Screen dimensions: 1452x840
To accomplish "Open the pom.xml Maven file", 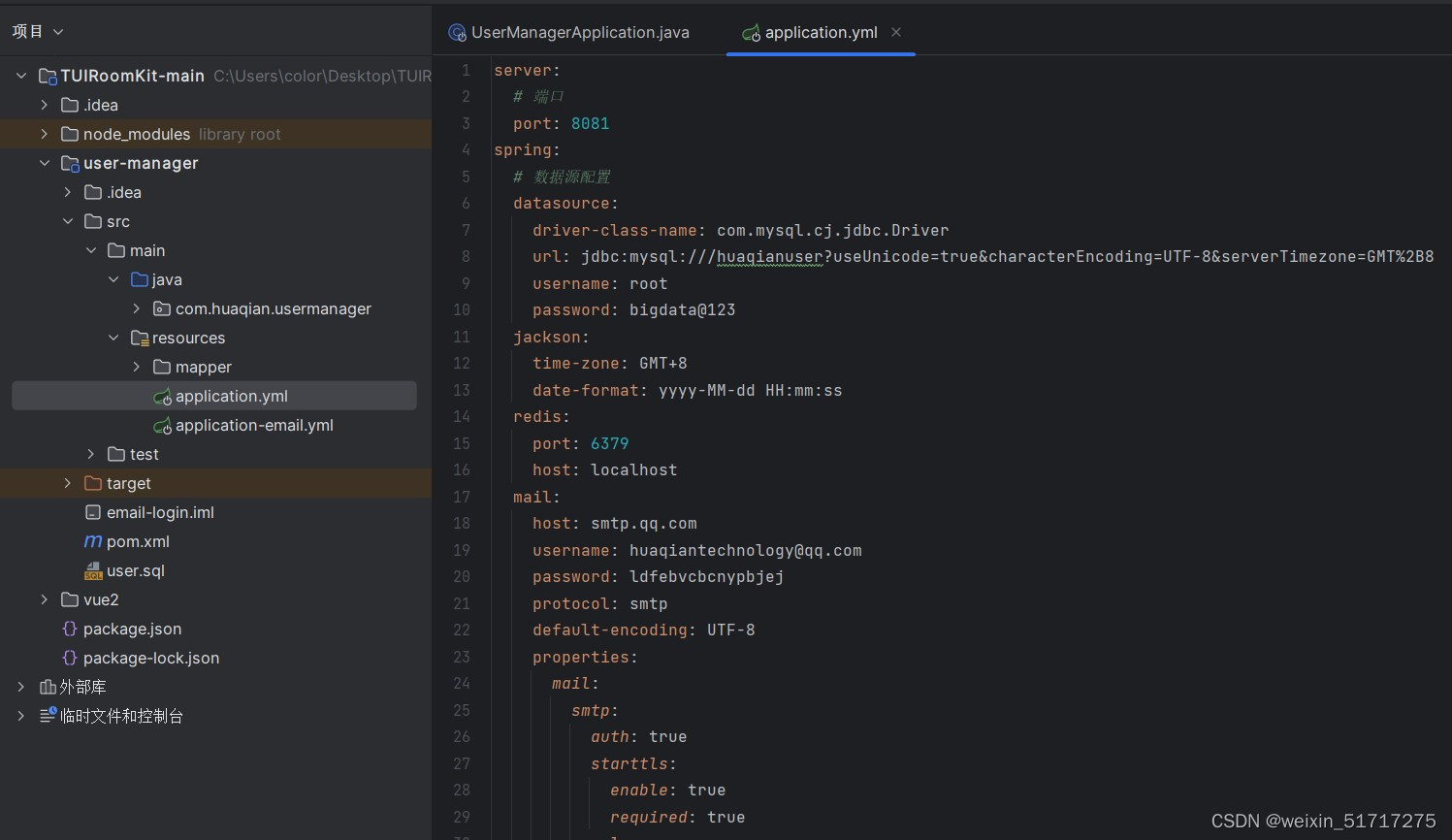I will tap(138, 541).
